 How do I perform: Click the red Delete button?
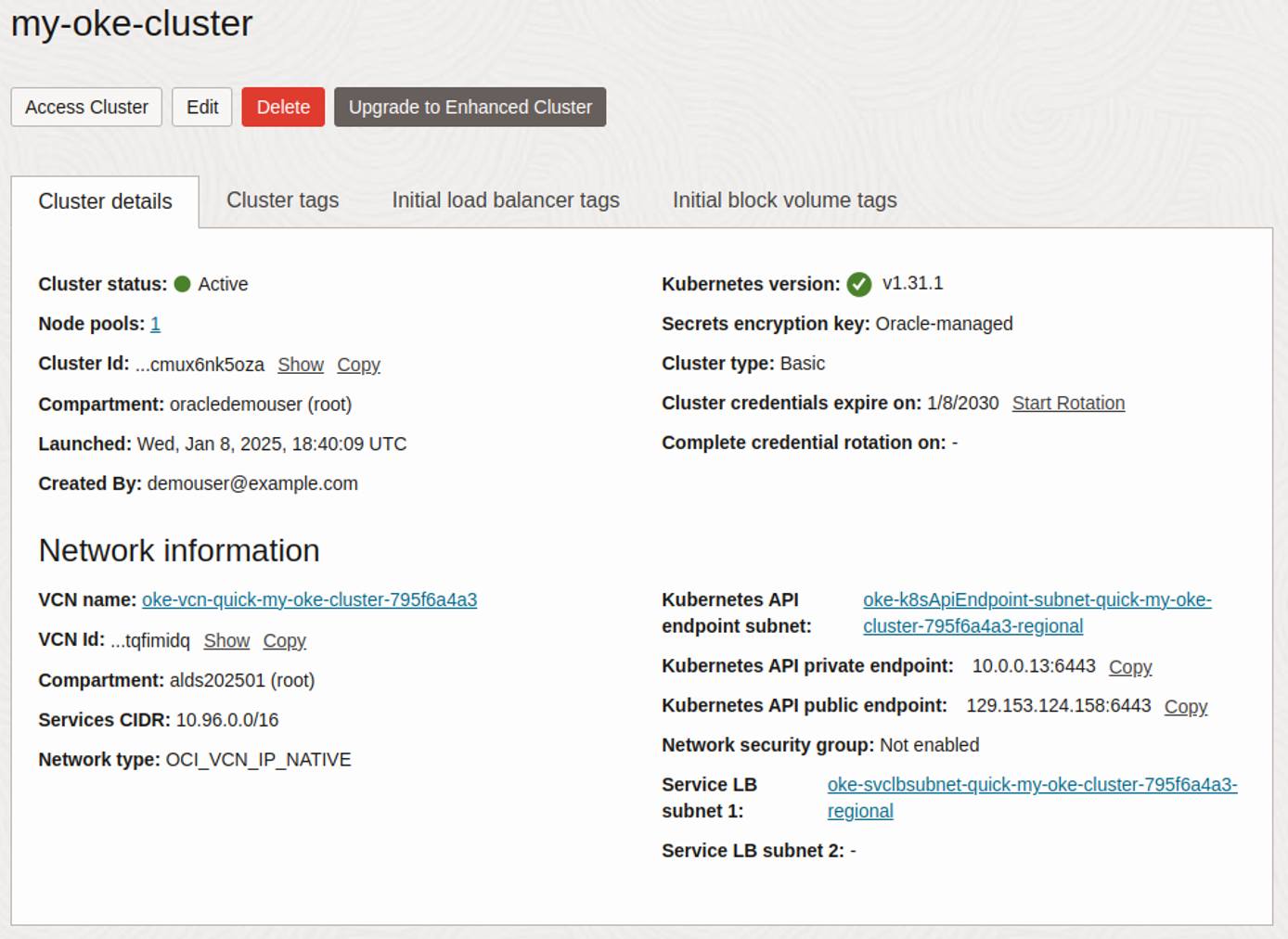tap(282, 107)
